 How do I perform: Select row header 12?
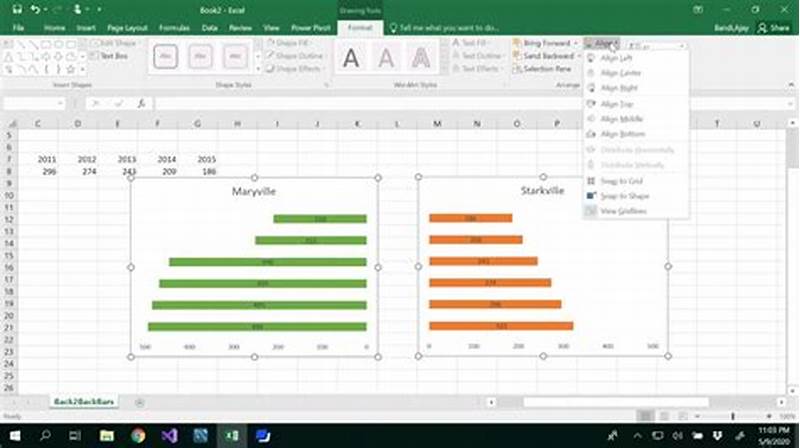(9, 220)
